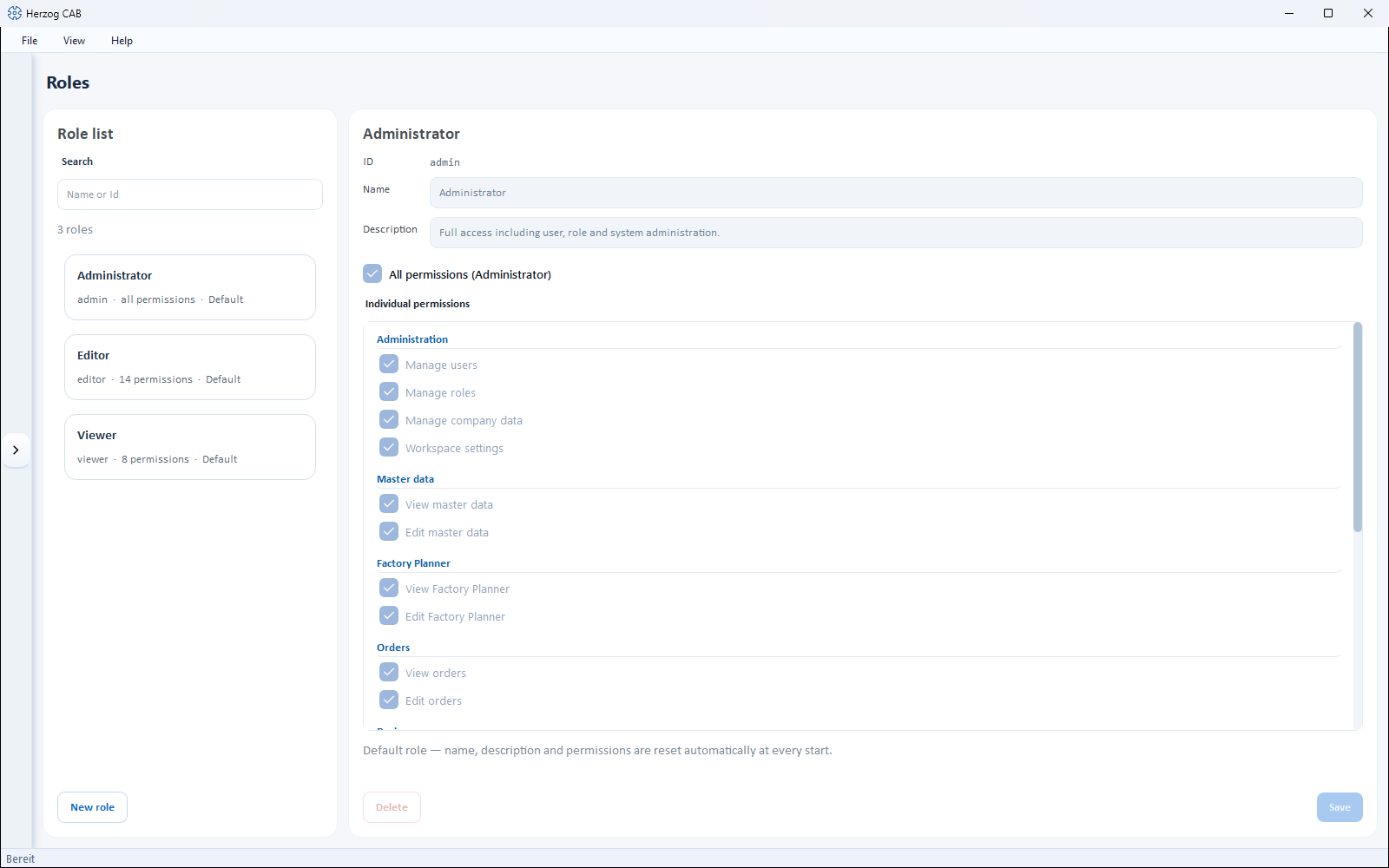Image resolution: width=1389 pixels, height=868 pixels.
Task: Maximize the Herzog CAB window
Action: click(x=1328, y=13)
